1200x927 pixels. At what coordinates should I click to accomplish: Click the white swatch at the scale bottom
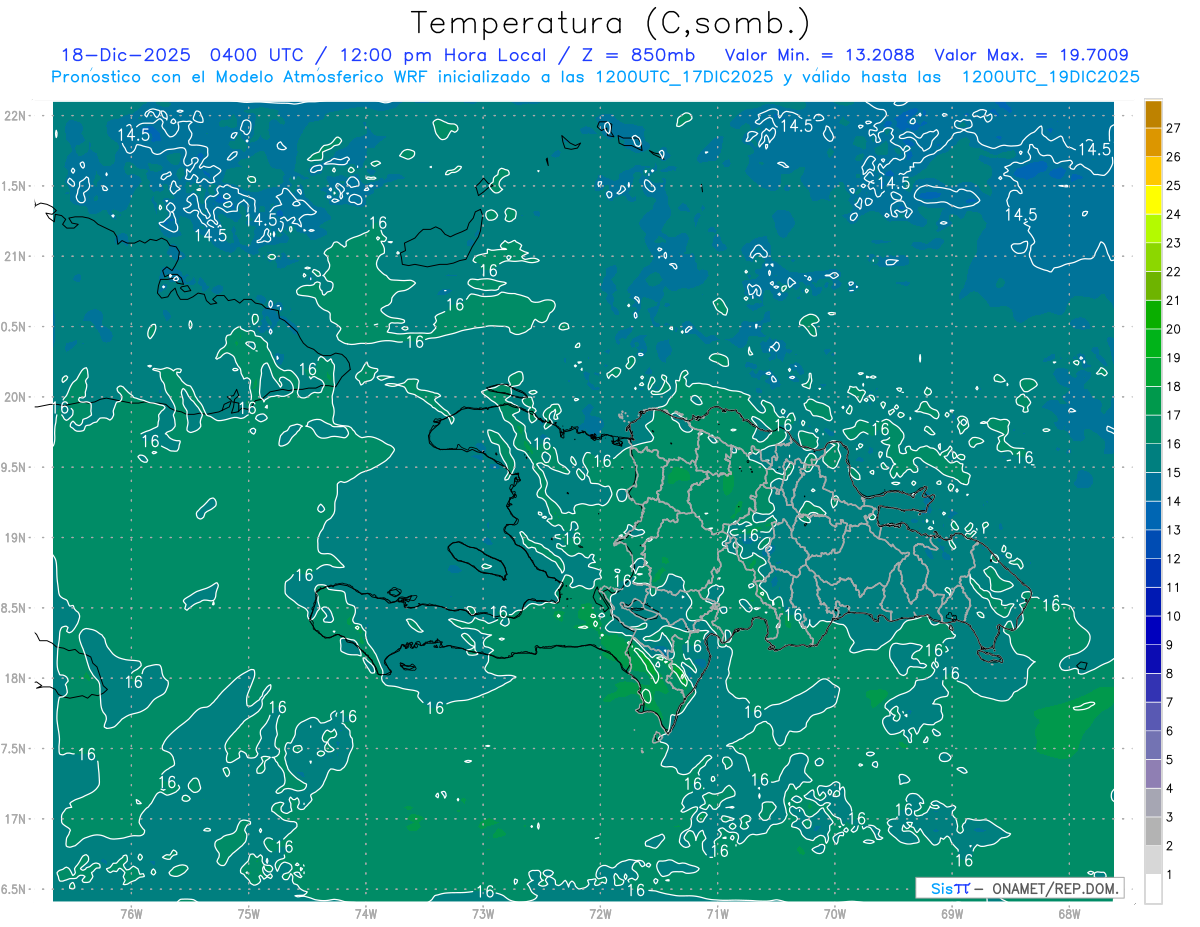(1153, 889)
